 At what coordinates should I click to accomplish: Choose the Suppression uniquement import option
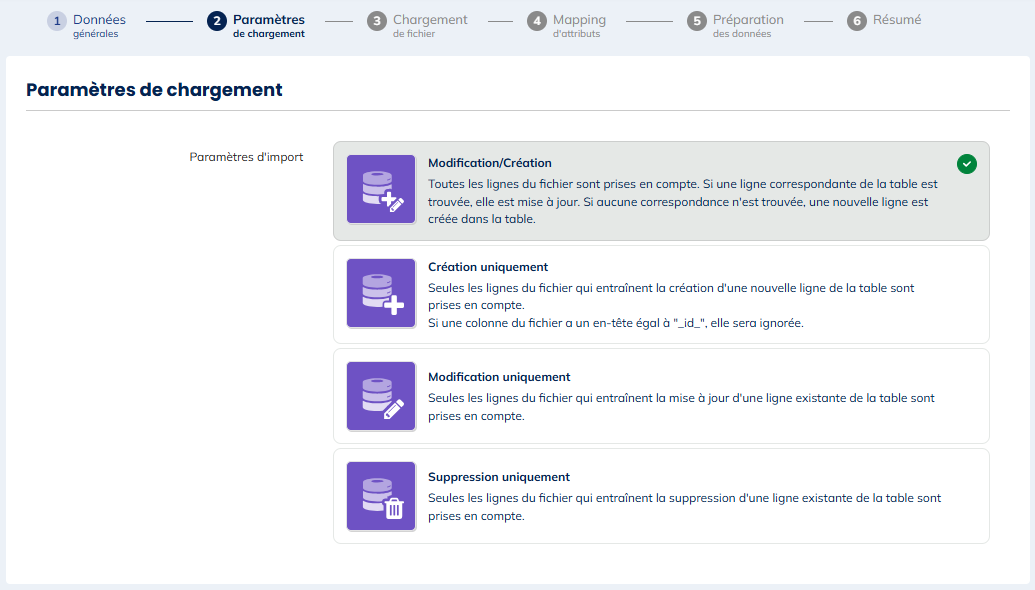(660, 496)
